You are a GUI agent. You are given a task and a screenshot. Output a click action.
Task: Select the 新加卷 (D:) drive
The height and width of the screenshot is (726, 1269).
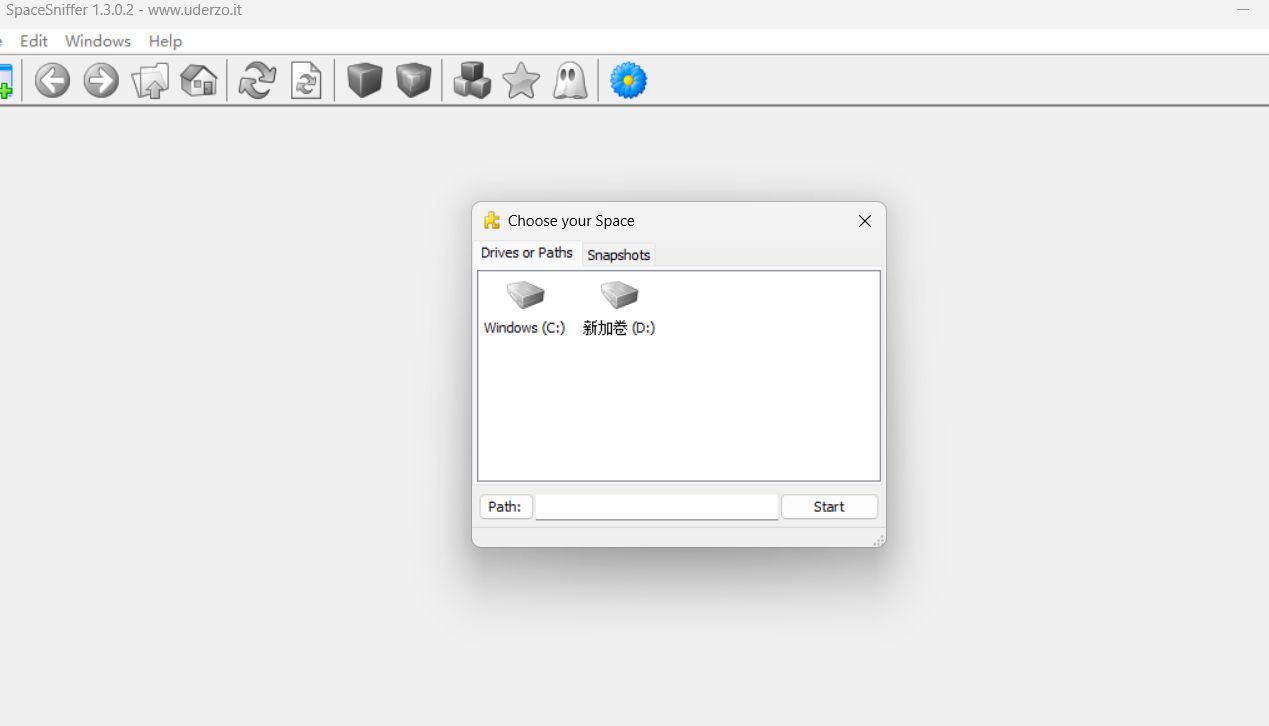click(619, 308)
